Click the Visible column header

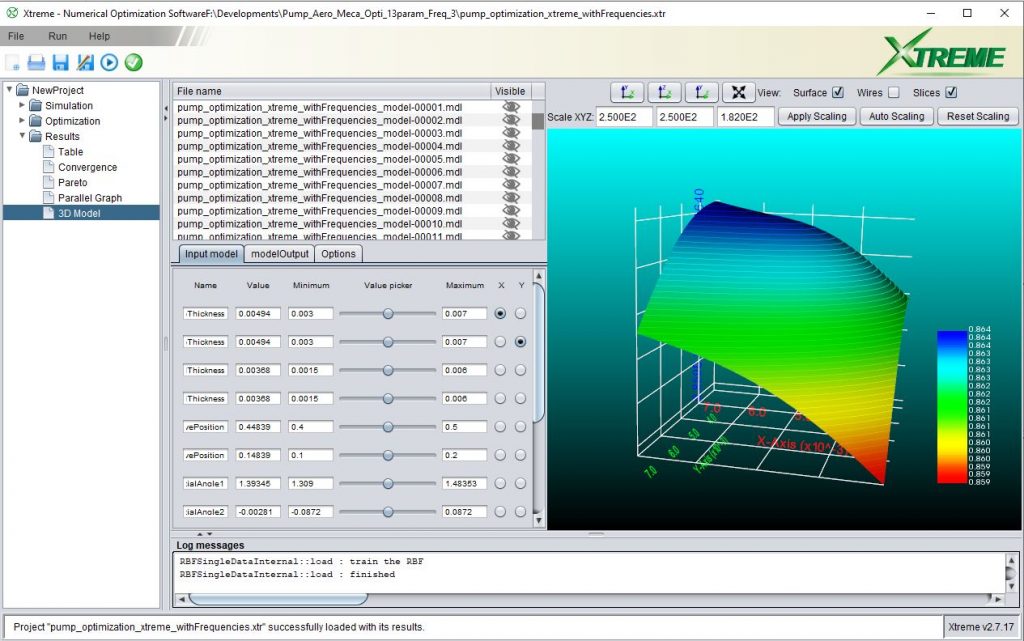click(510, 91)
